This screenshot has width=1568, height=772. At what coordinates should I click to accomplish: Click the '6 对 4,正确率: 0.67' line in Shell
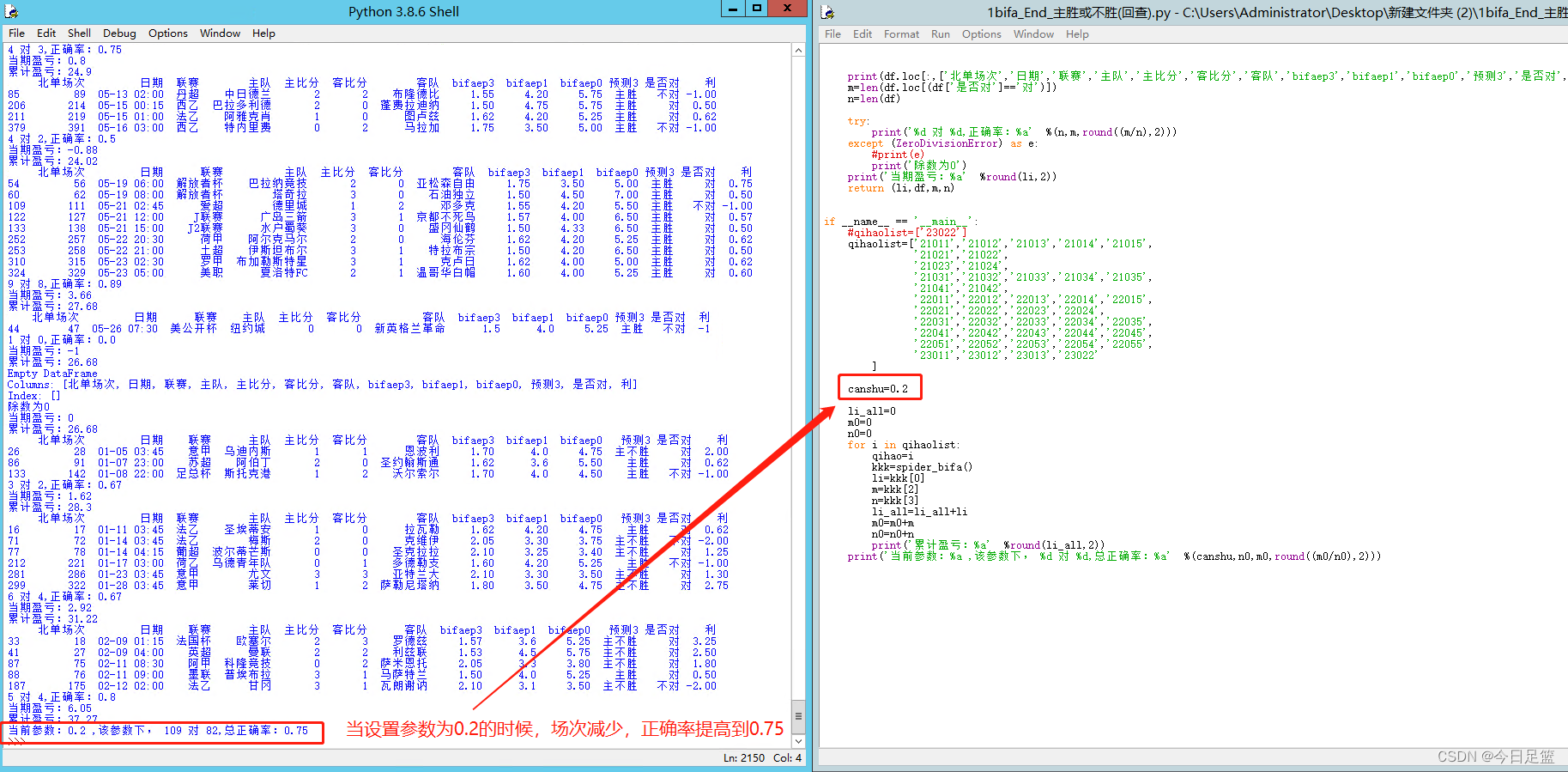(64, 597)
